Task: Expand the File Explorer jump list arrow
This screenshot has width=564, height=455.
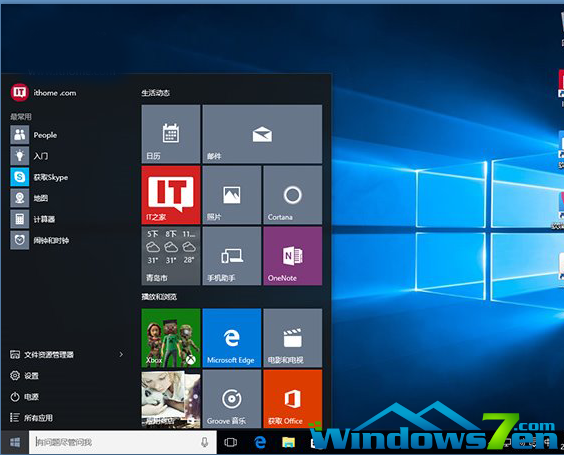Action: coord(121,355)
